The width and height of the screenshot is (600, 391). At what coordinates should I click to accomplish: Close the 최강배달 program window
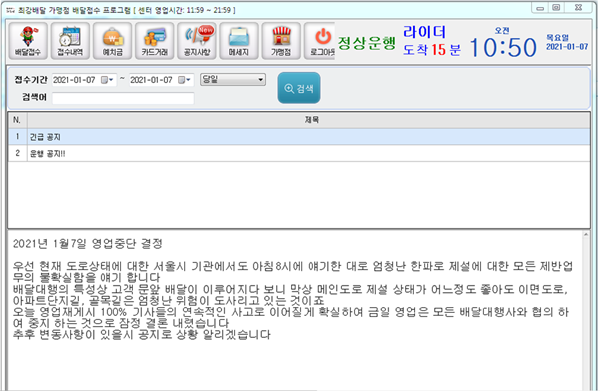pos(579,8)
